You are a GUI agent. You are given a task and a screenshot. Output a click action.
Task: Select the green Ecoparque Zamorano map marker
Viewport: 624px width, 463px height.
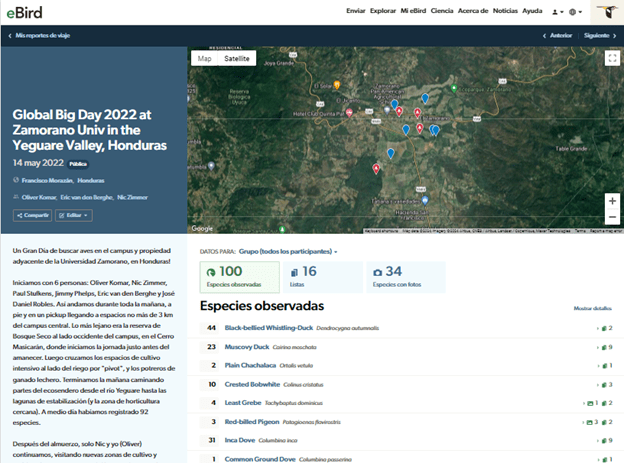point(454,88)
